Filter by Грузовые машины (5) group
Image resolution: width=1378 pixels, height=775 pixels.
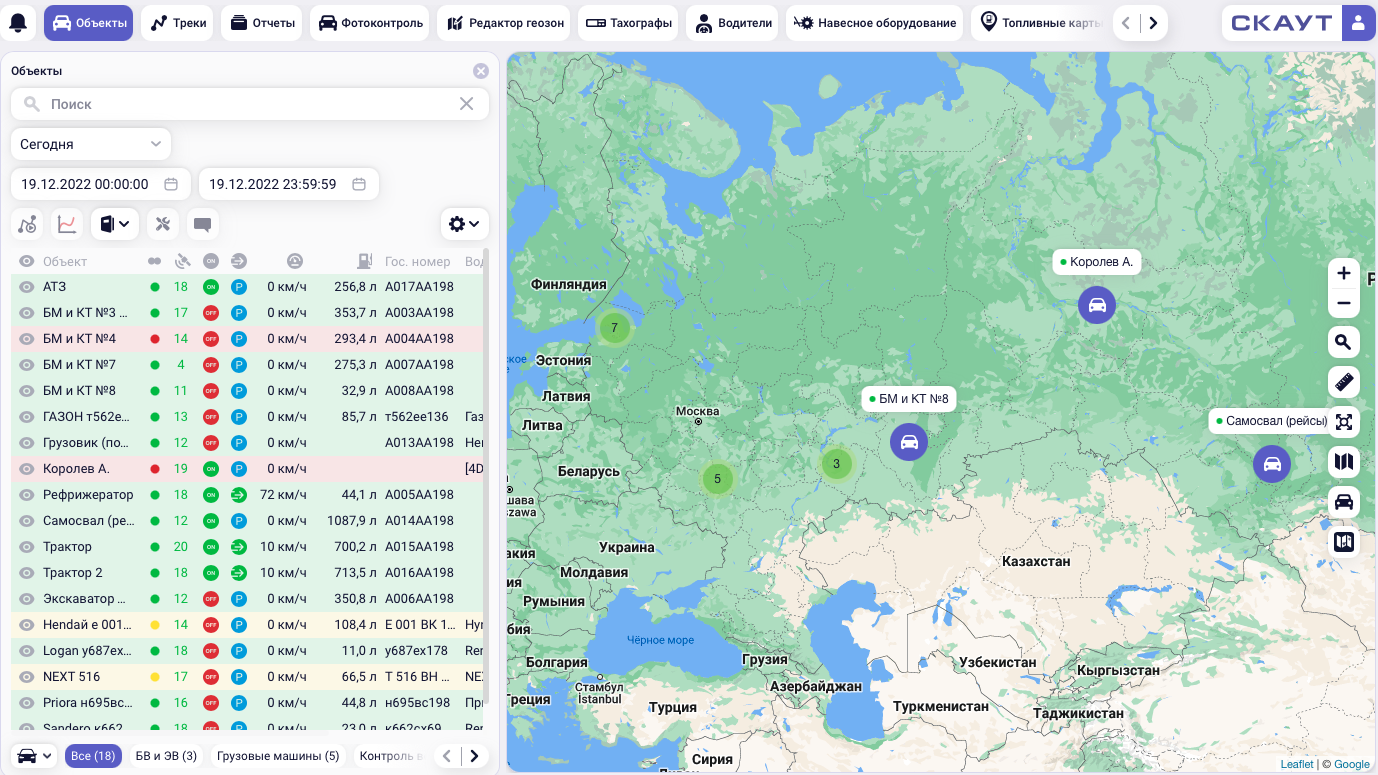278,756
